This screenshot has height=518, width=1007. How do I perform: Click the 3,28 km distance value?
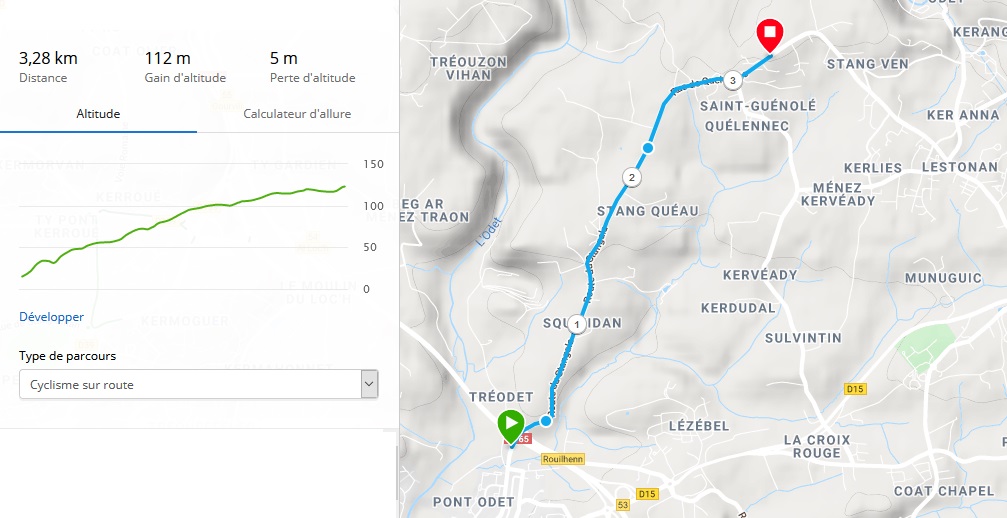pyautogui.click(x=48, y=58)
